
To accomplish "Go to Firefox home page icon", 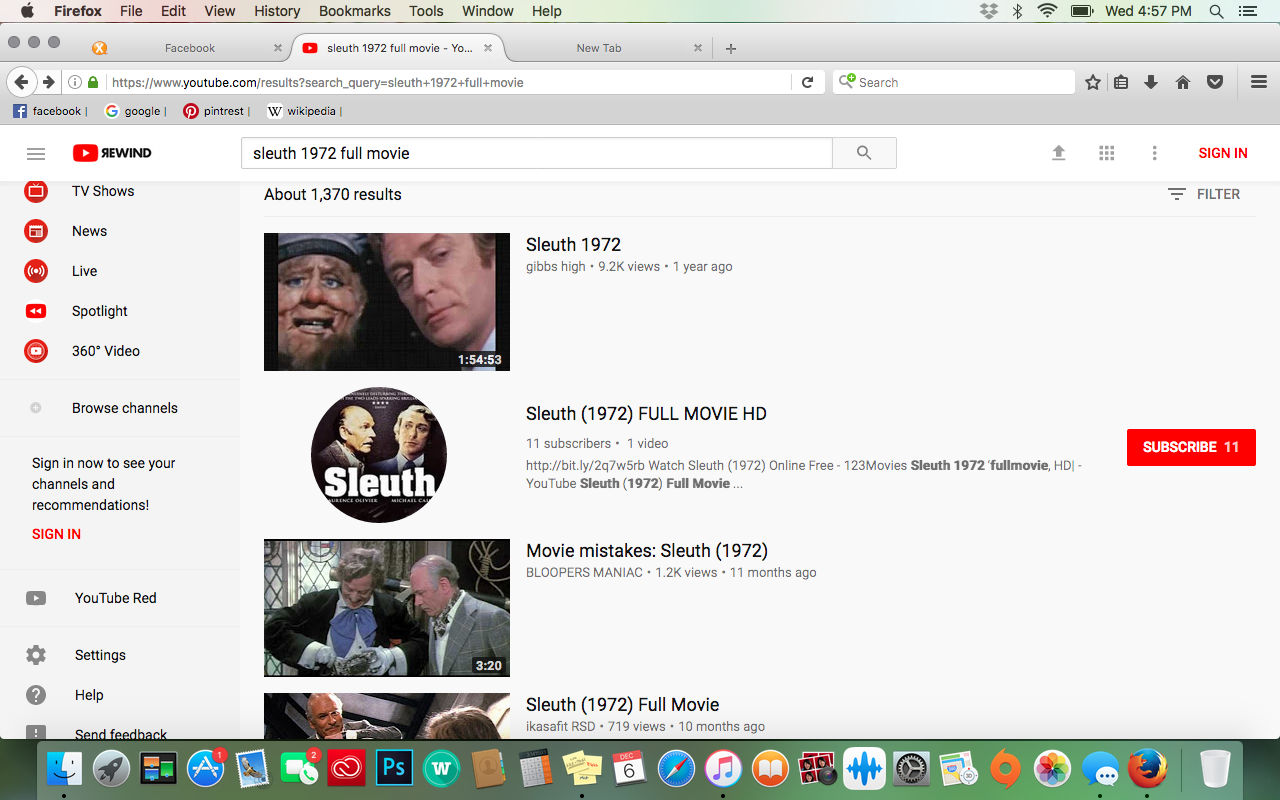I will pos(1183,82).
